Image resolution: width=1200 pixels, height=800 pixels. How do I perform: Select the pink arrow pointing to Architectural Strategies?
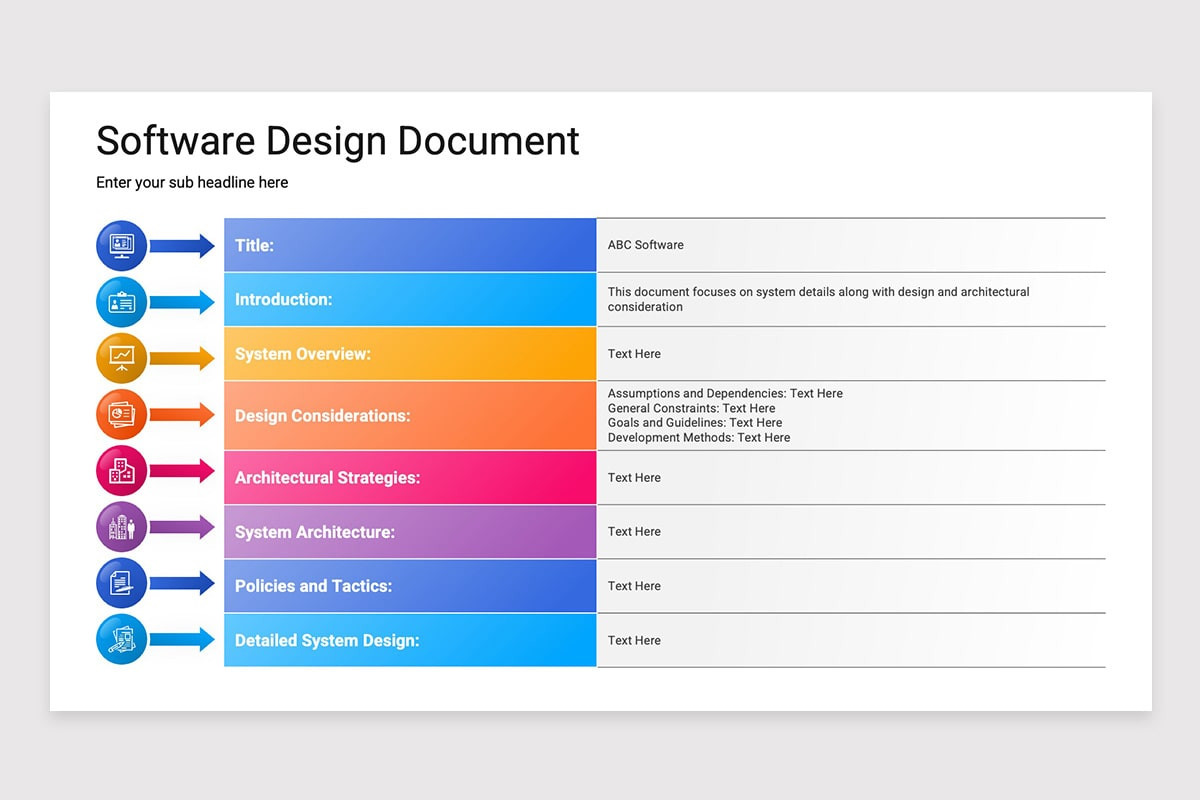(x=182, y=470)
